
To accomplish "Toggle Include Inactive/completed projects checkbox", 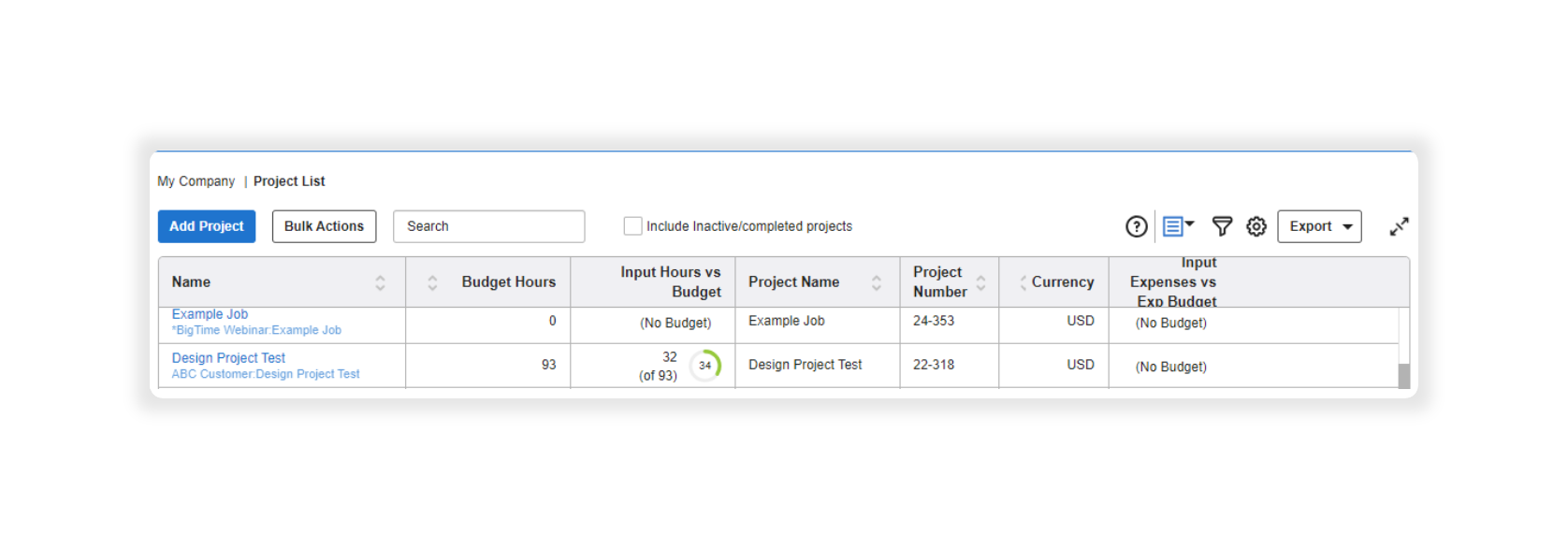I will tap(633, 226).
